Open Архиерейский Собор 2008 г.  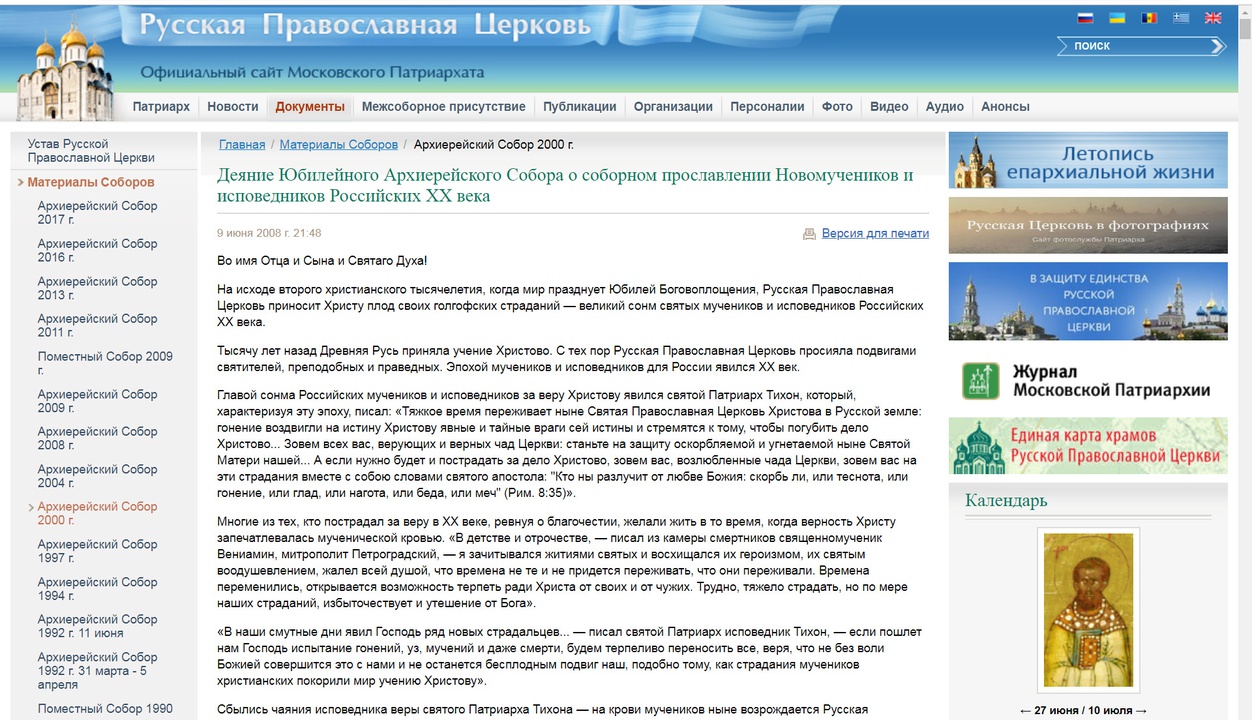point(97,438)
